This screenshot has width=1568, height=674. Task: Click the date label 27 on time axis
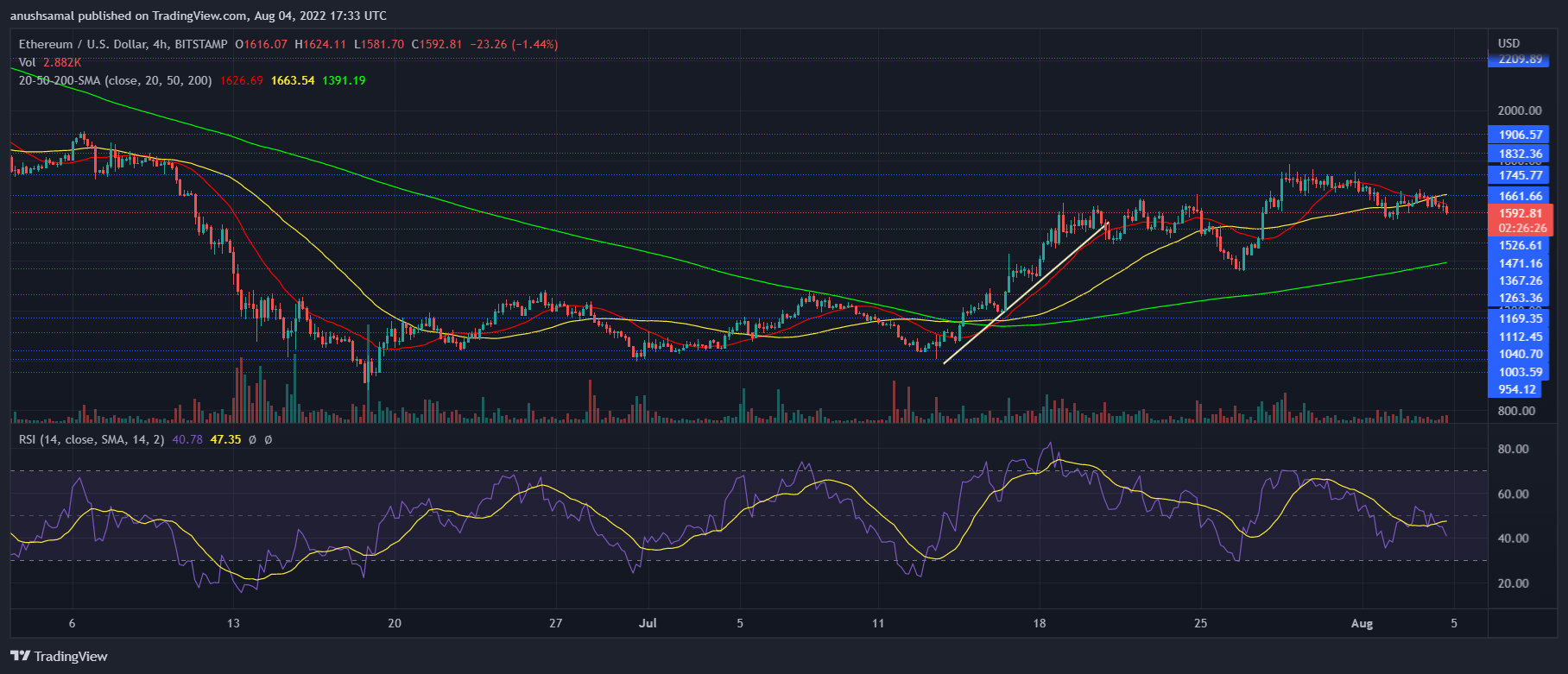[x=556, y=623]
